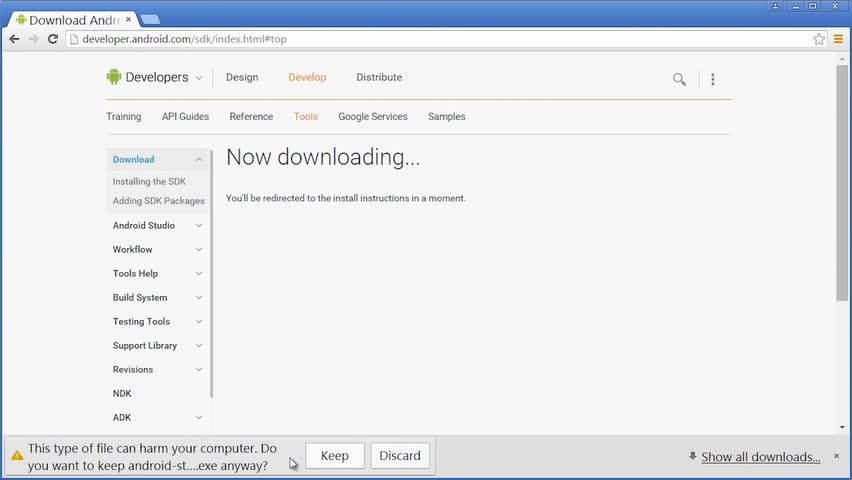Discard the downloaded exe file
Viewport: 852px width, 480px height.
pos(400,456)
